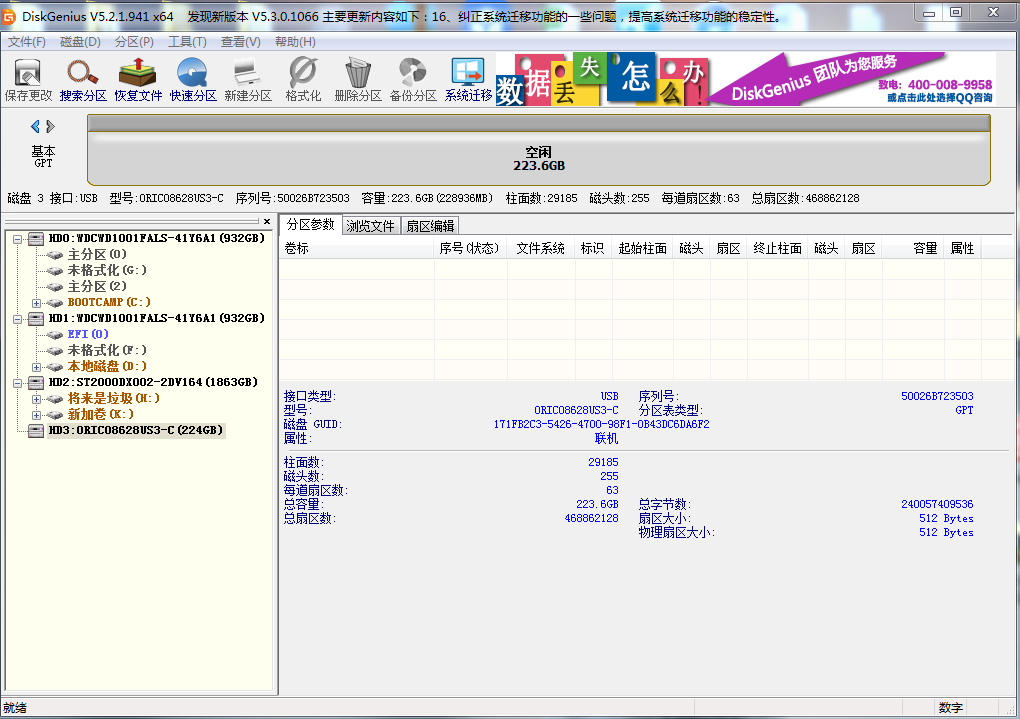
Task: Switch to the 扇区编辑 tab
Action: [430, 226]
